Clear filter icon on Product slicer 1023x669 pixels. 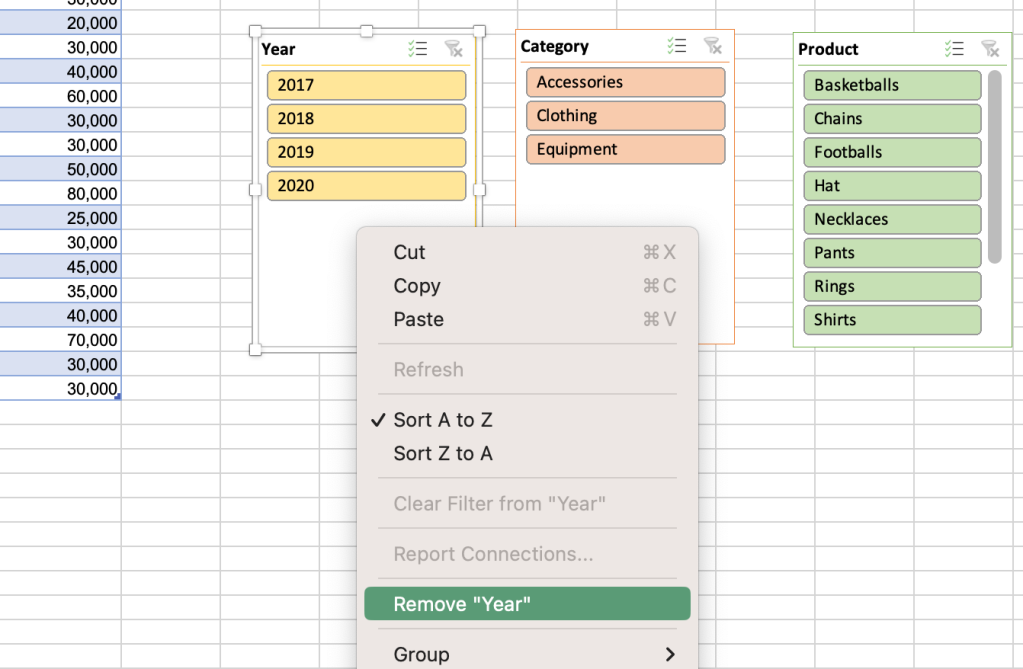(990, 48)
